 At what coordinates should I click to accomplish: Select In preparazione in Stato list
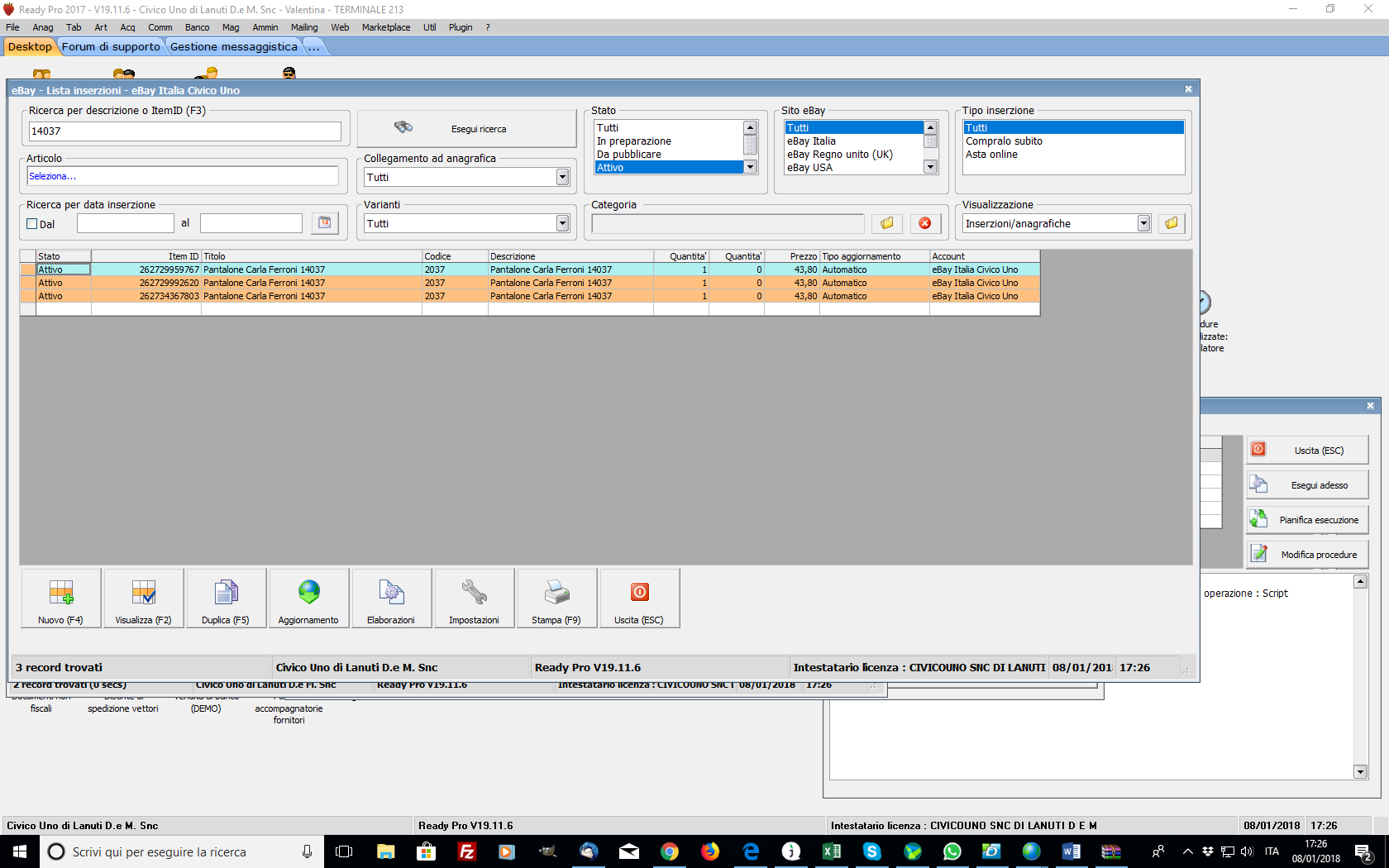[634, 141]
